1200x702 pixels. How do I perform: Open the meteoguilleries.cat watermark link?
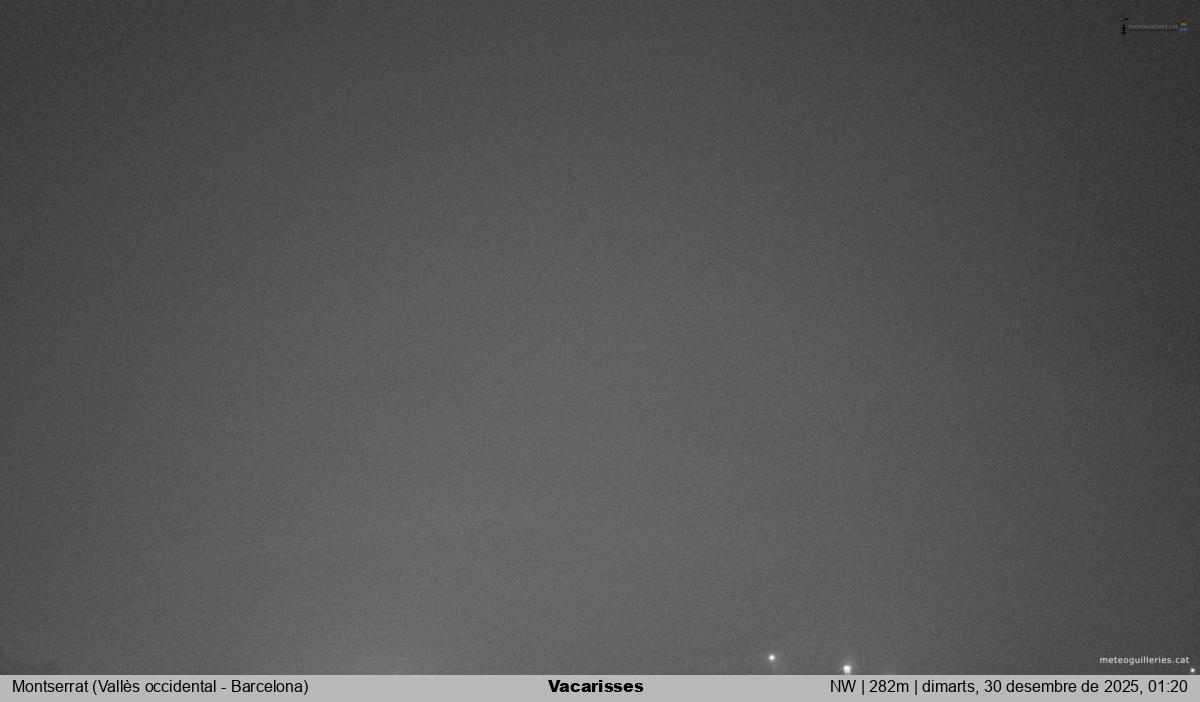(1144, 660)
